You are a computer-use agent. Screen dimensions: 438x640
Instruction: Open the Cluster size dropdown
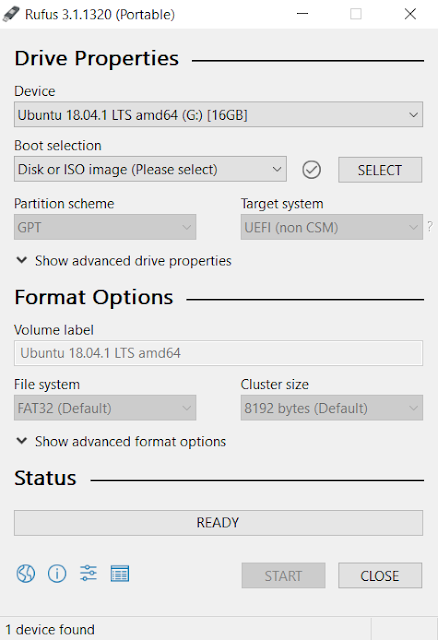[331, 408]
